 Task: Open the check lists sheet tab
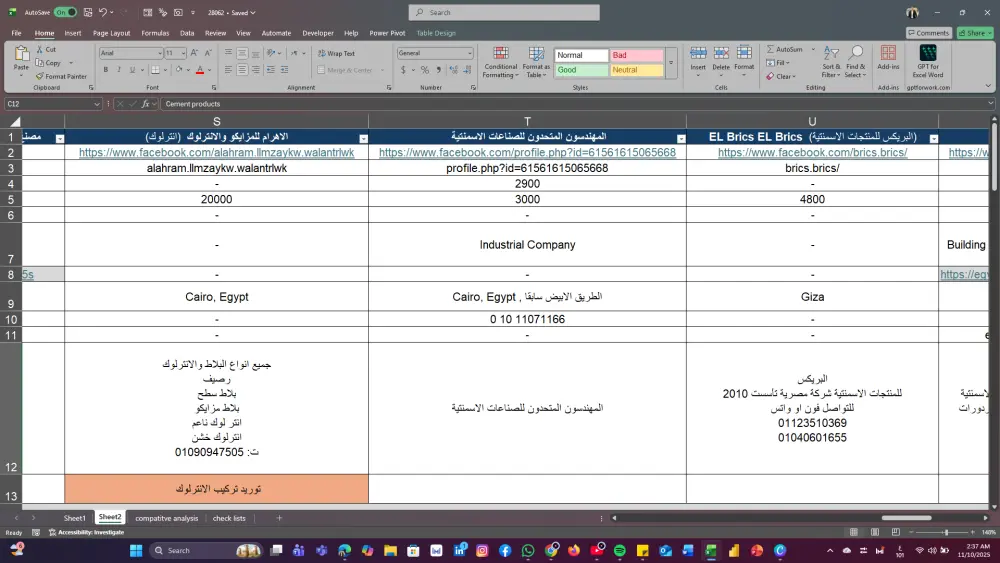[x=229, y=518]
